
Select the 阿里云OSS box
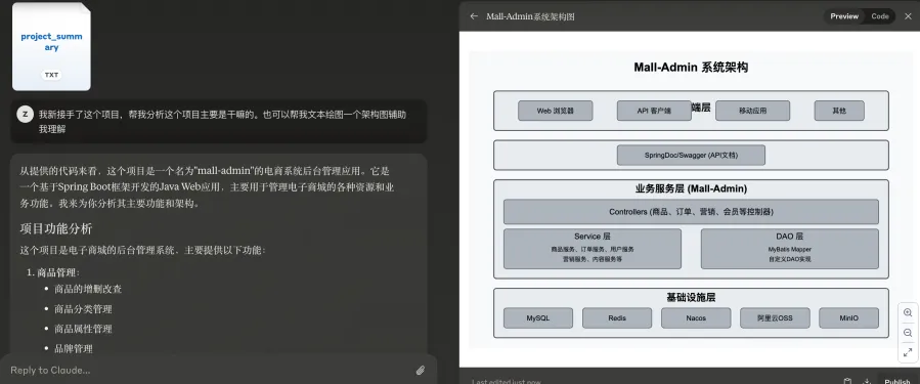tap(774, 318)
